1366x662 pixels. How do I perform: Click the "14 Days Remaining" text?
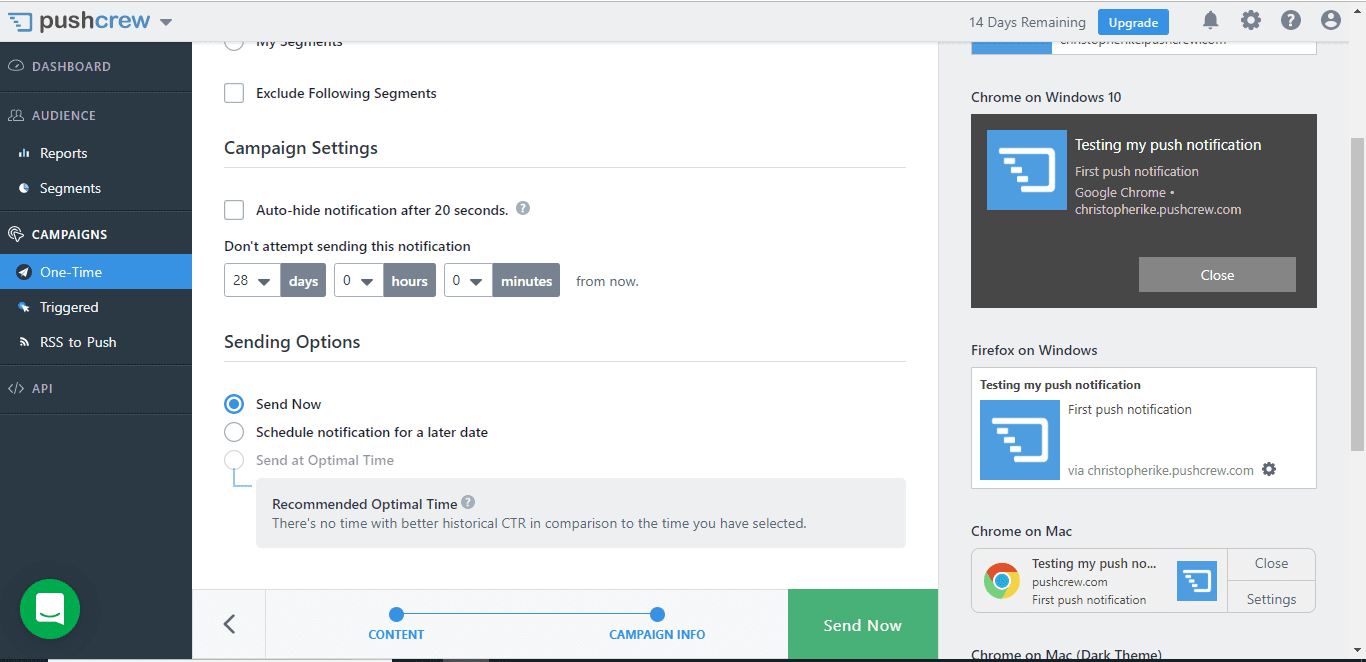(x=1027, y=22)
